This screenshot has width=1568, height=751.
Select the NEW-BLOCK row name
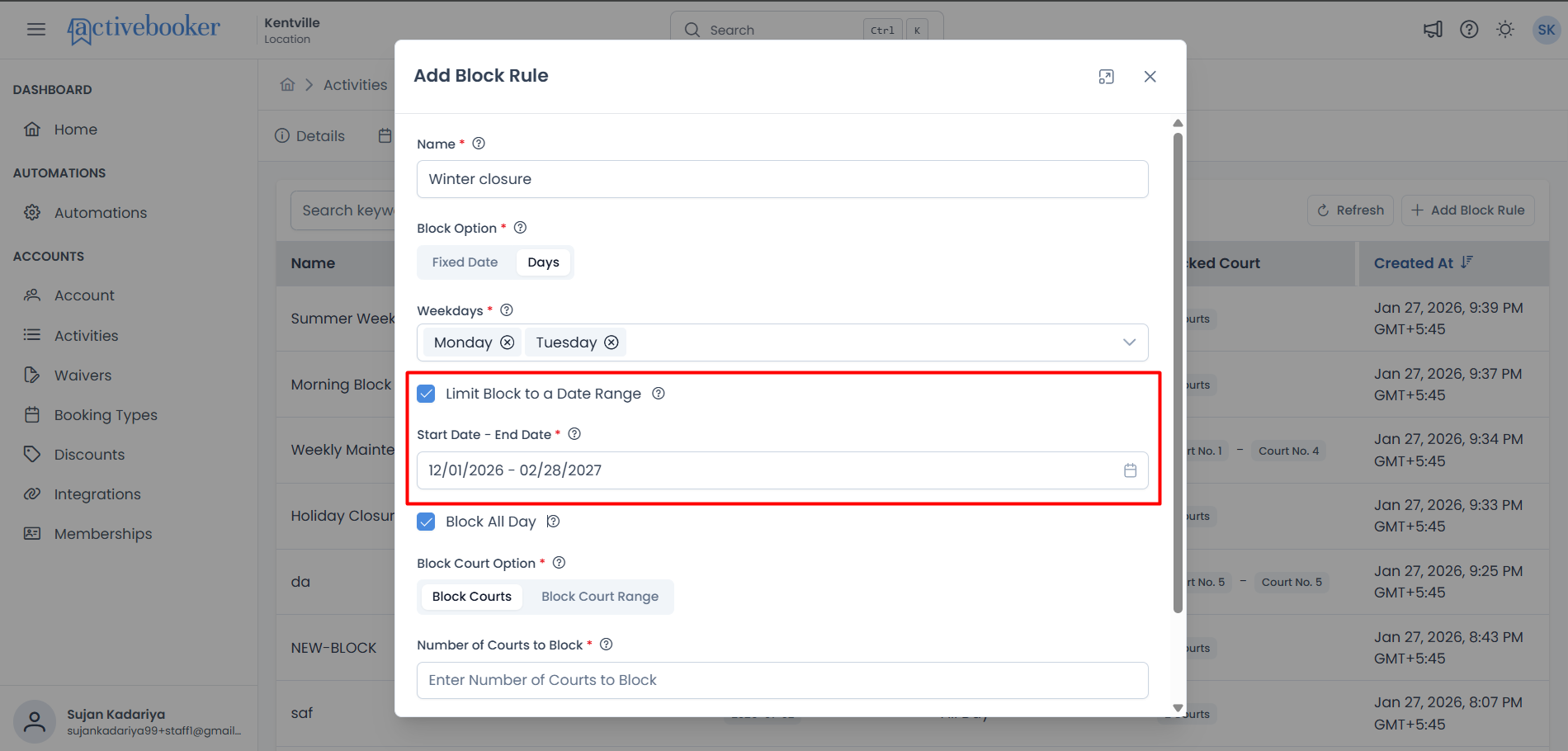click(x=333, y=648)
